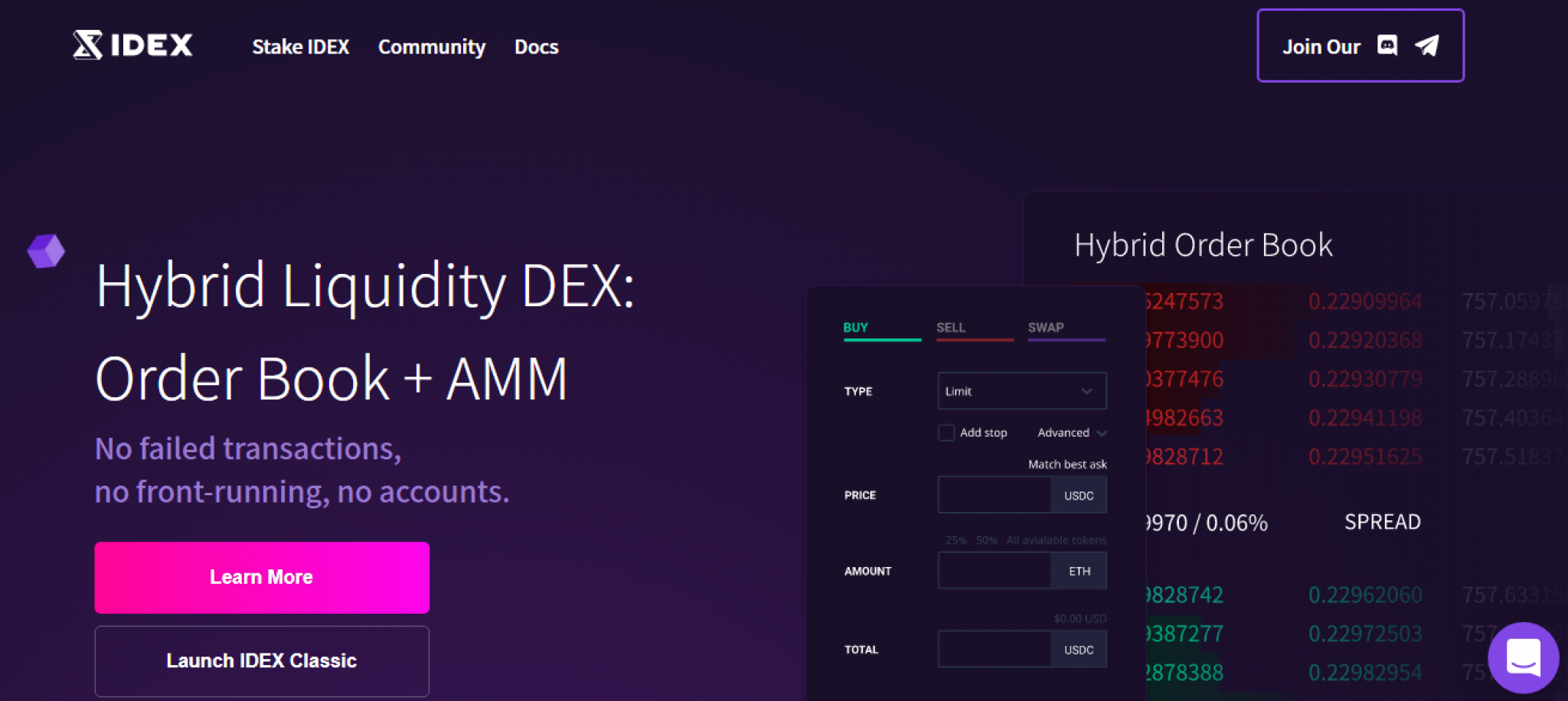
Task: Open the order Type Limit dropdown
Action: [1021, 391]
